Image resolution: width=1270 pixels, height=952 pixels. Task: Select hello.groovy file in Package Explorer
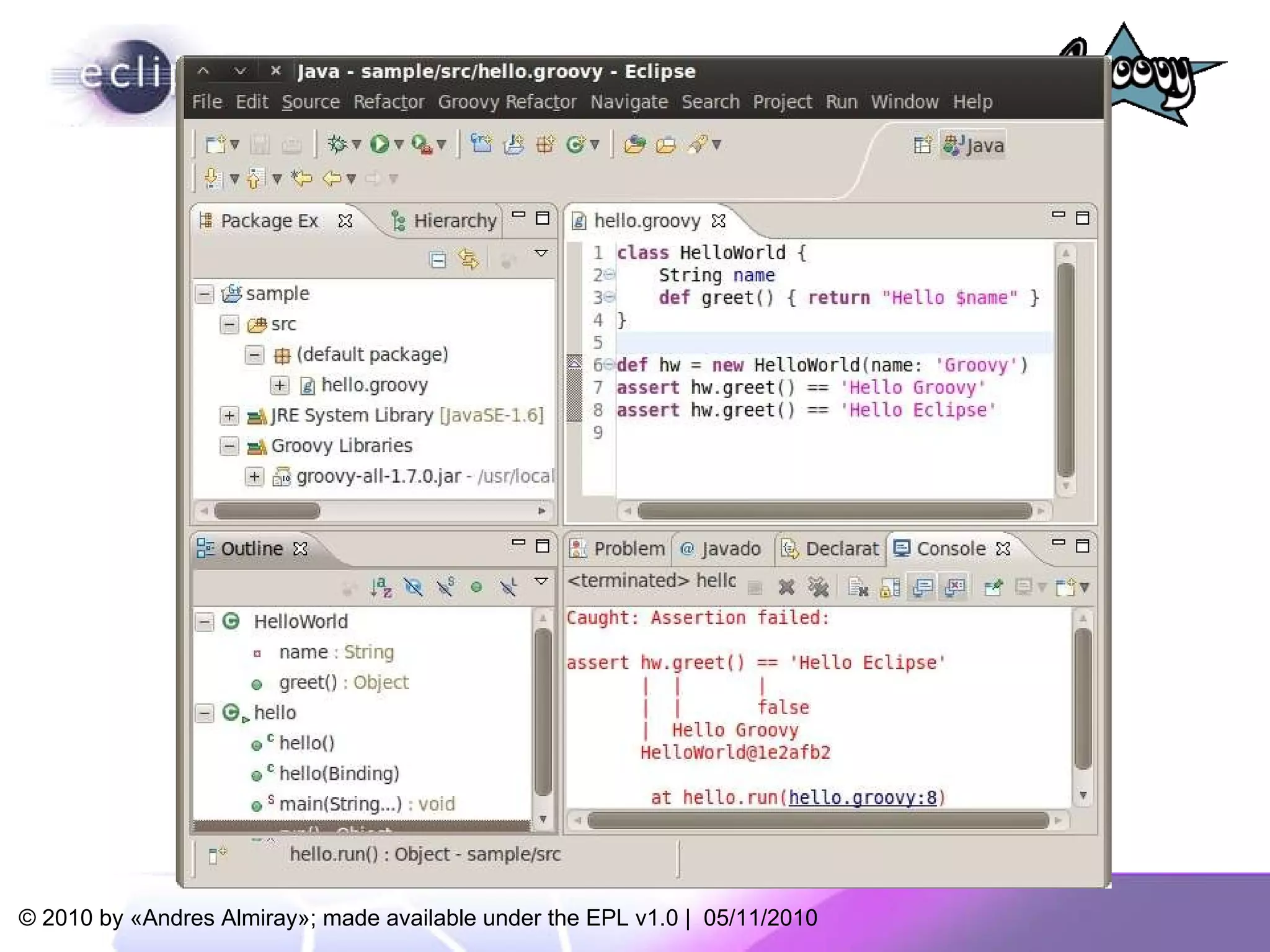click(x=374, y=385)
